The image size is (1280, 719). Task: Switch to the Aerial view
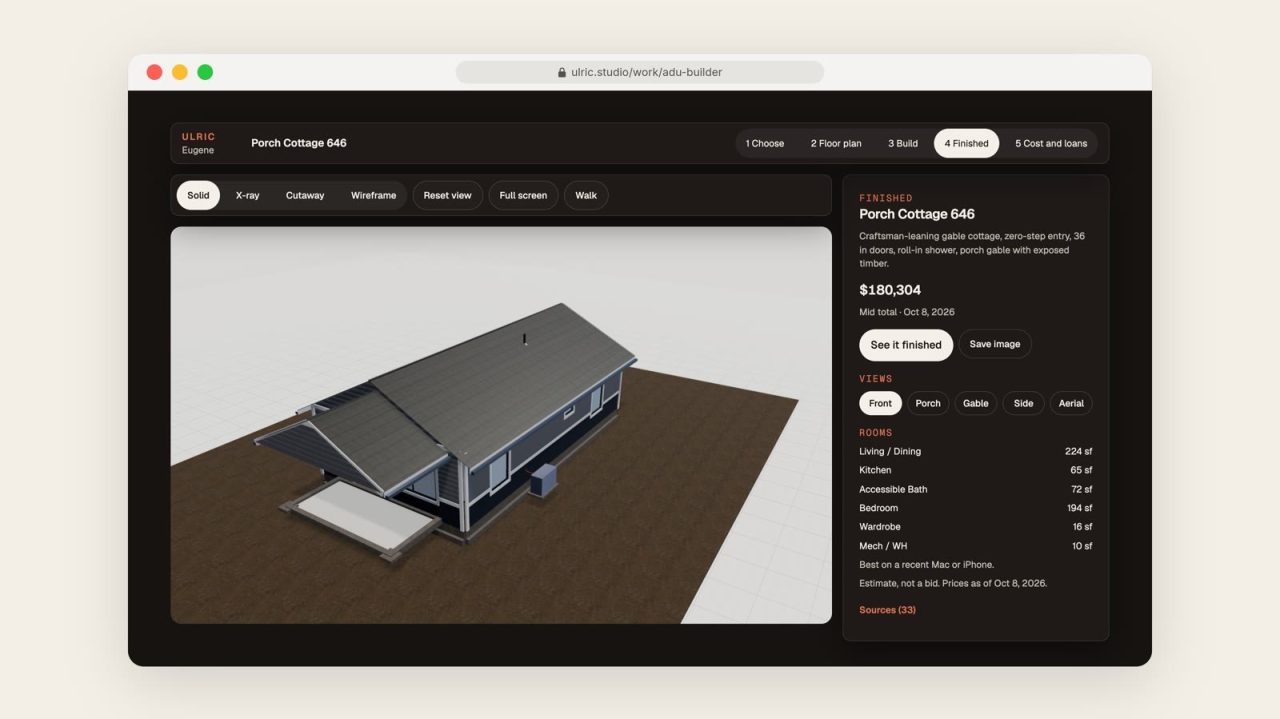pos(1071,403)
